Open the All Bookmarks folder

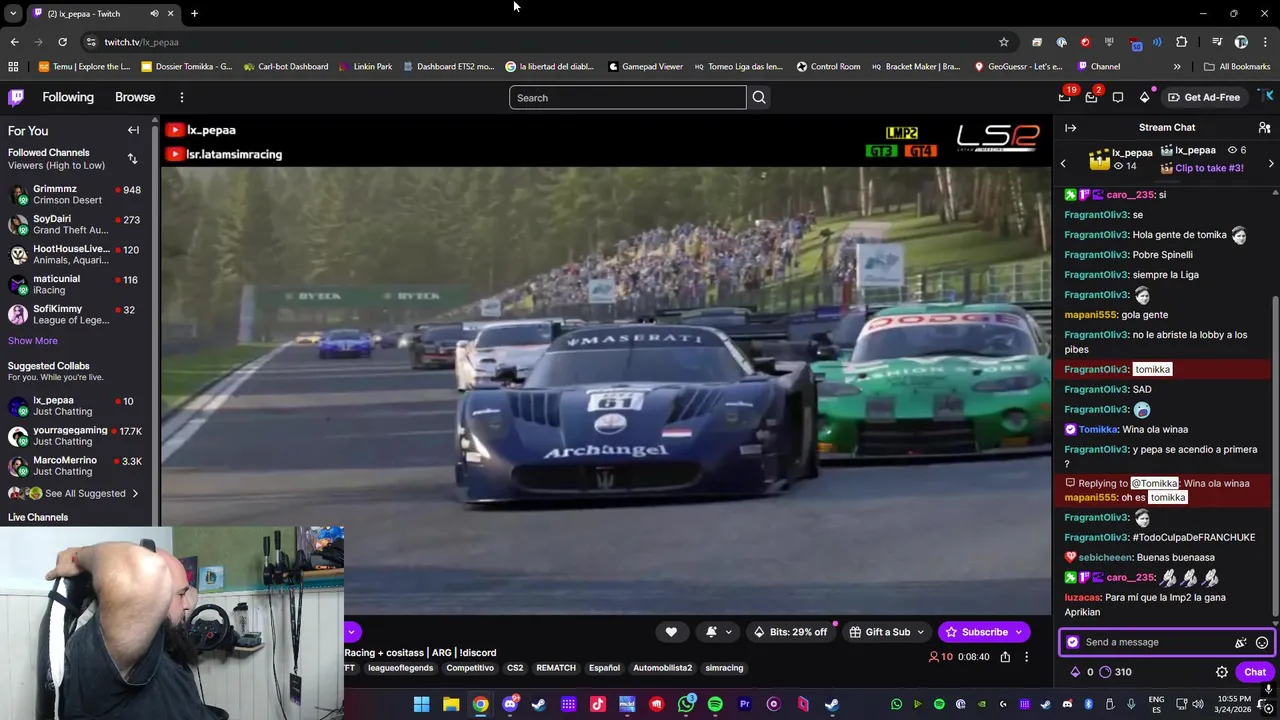click(1237, 67)
